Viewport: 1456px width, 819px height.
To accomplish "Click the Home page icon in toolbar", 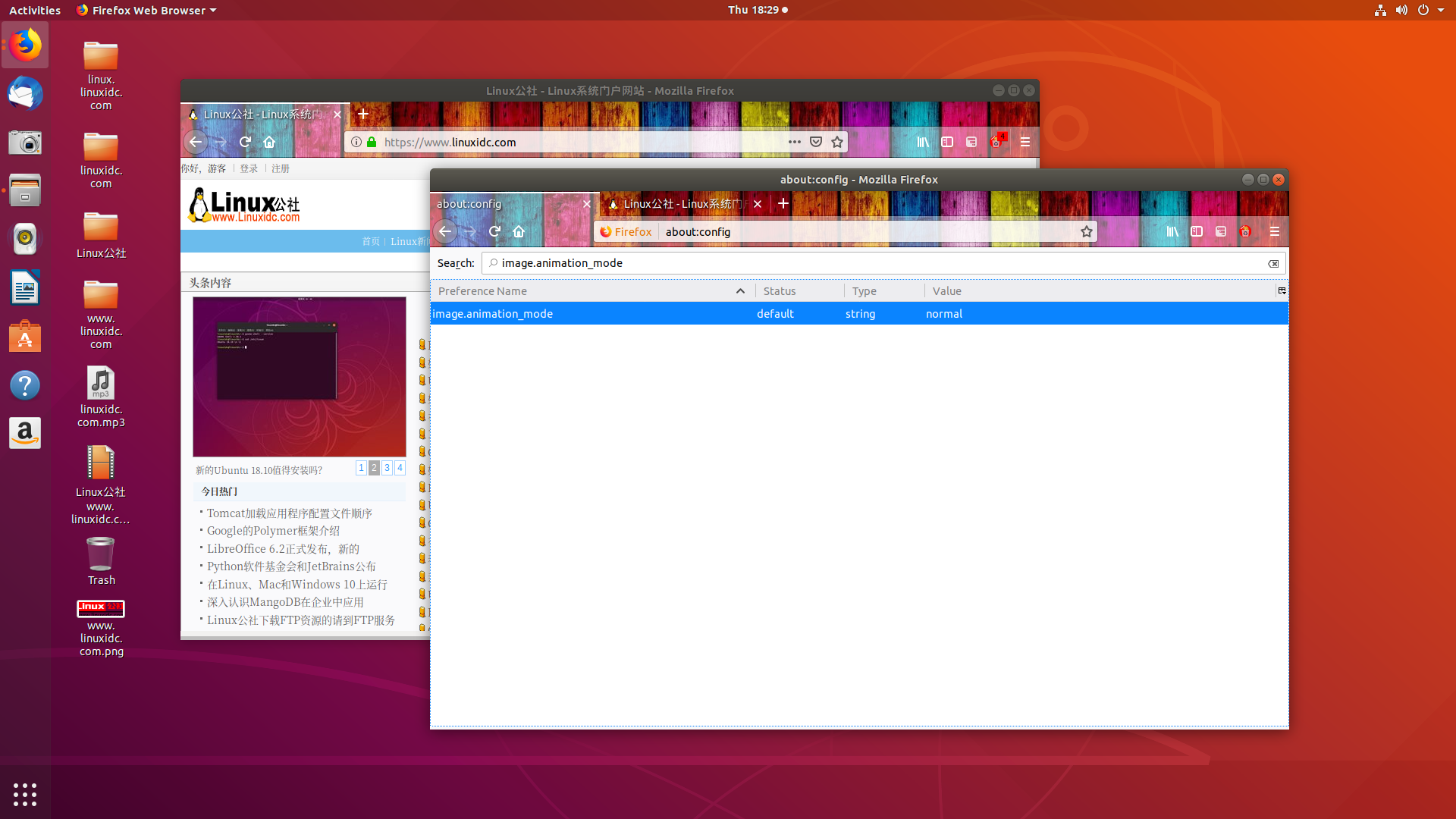I will tap(520, 231).
